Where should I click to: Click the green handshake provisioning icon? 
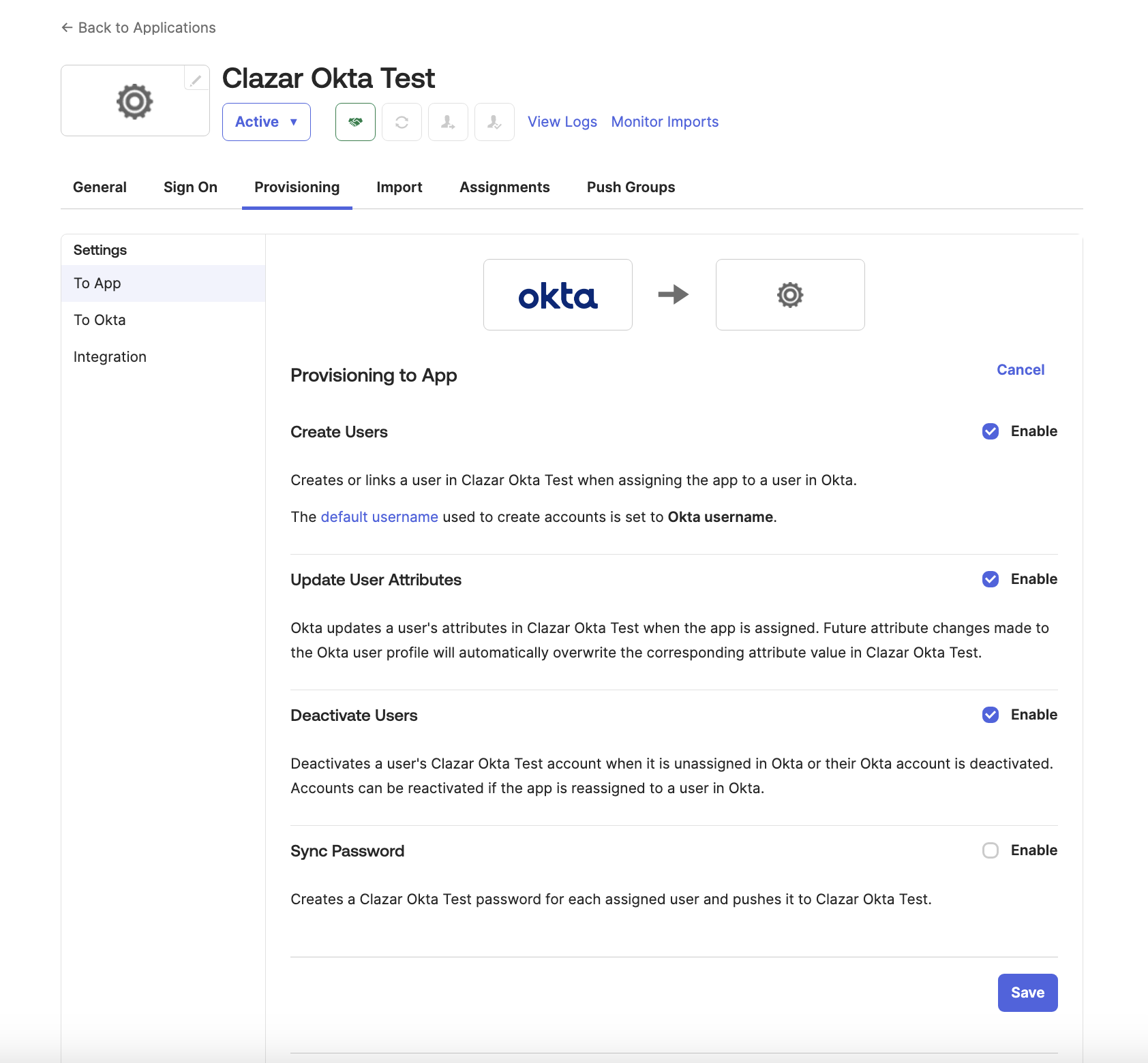pos(355,122)
